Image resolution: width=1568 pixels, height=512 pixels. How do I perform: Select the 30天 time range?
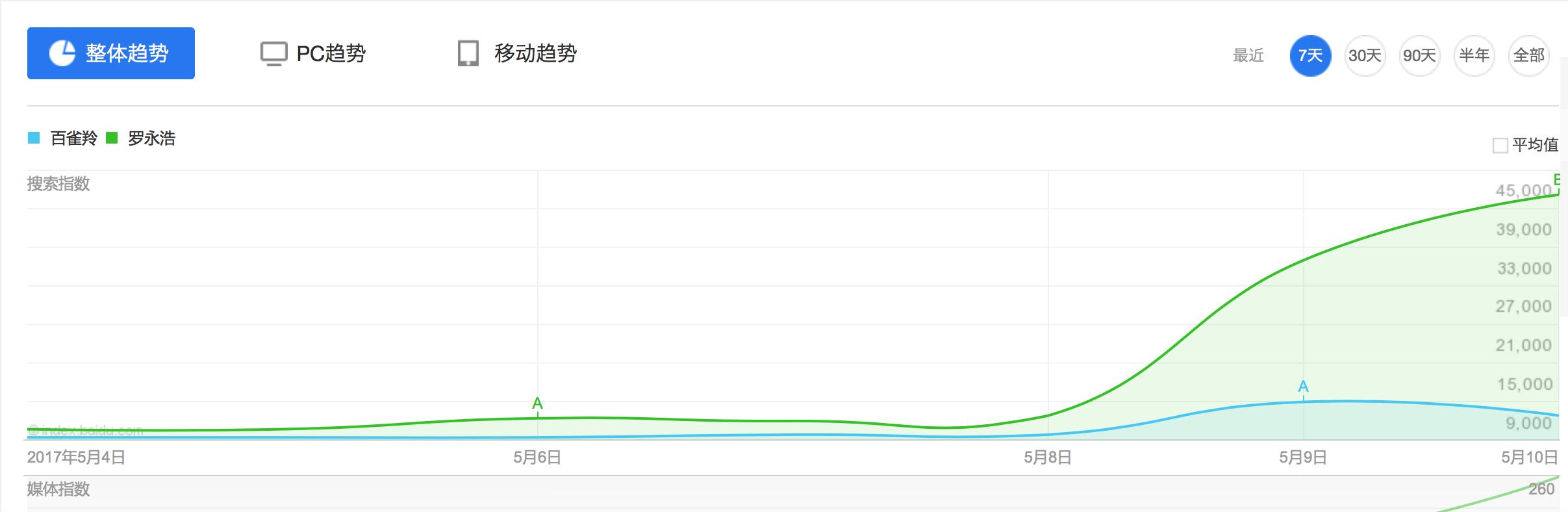click(1365, 55)
